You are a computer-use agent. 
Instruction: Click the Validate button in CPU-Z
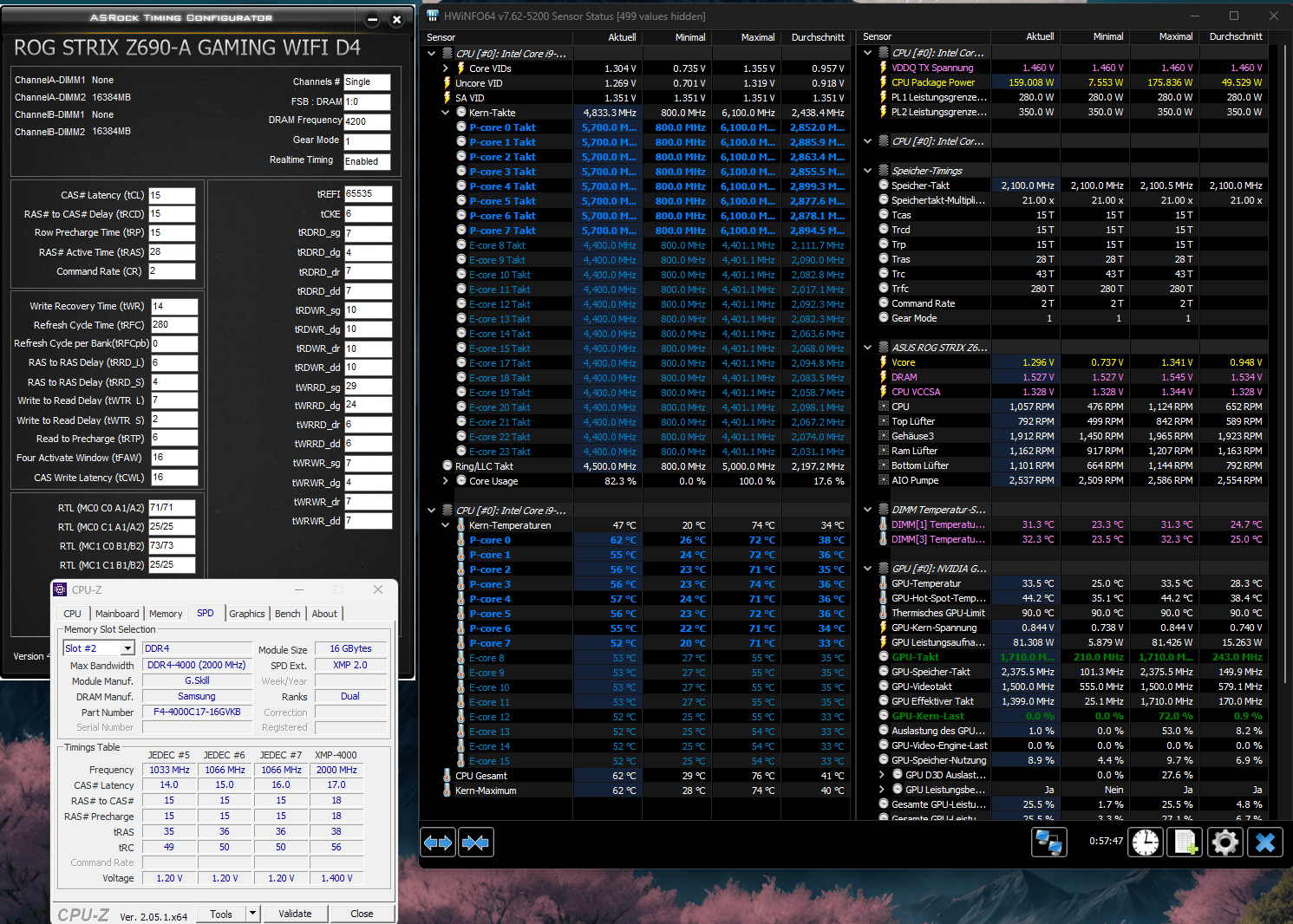pyautogui.click(x=295, y=913)
